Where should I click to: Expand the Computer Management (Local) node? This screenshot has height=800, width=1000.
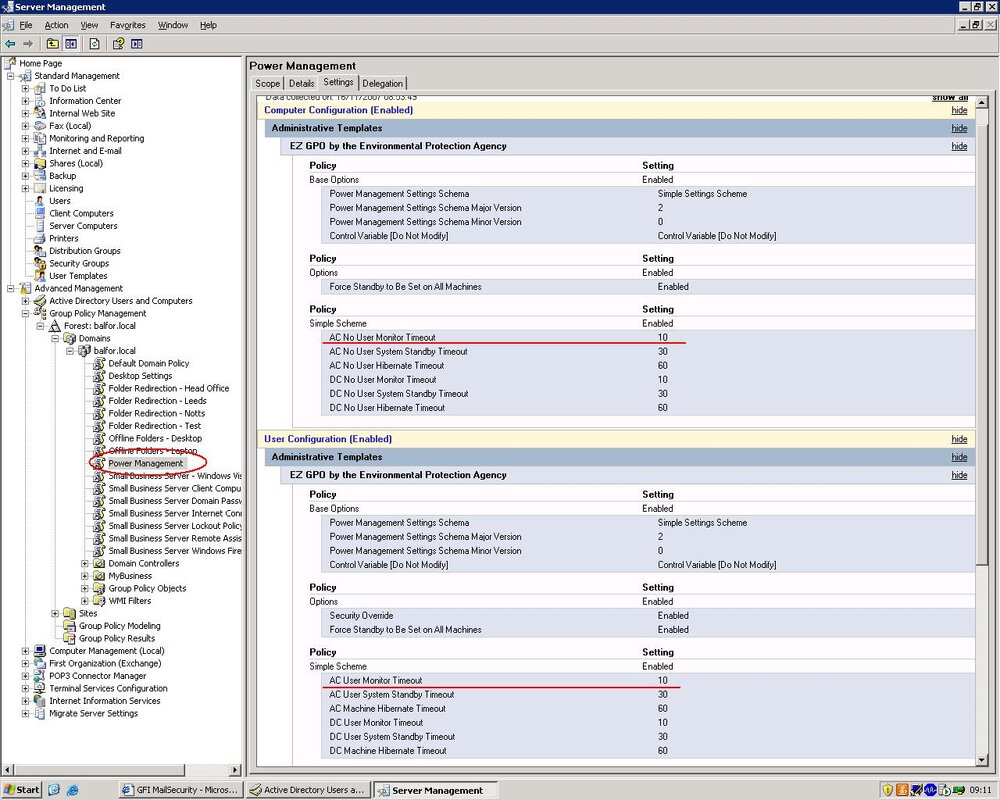pos(25,651)
